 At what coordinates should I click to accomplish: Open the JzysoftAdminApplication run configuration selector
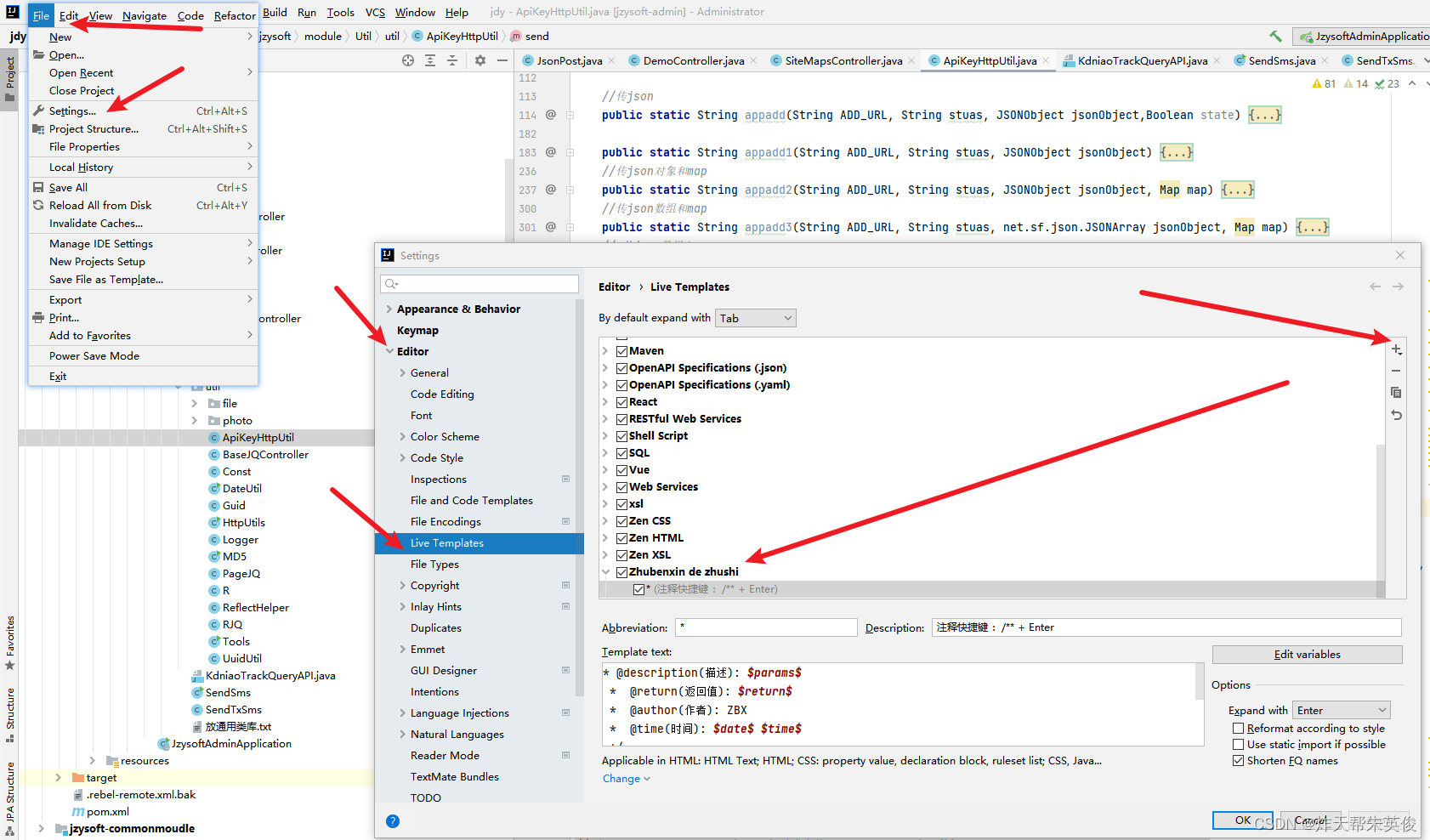pyautogui.click(x=1362, y=37)
